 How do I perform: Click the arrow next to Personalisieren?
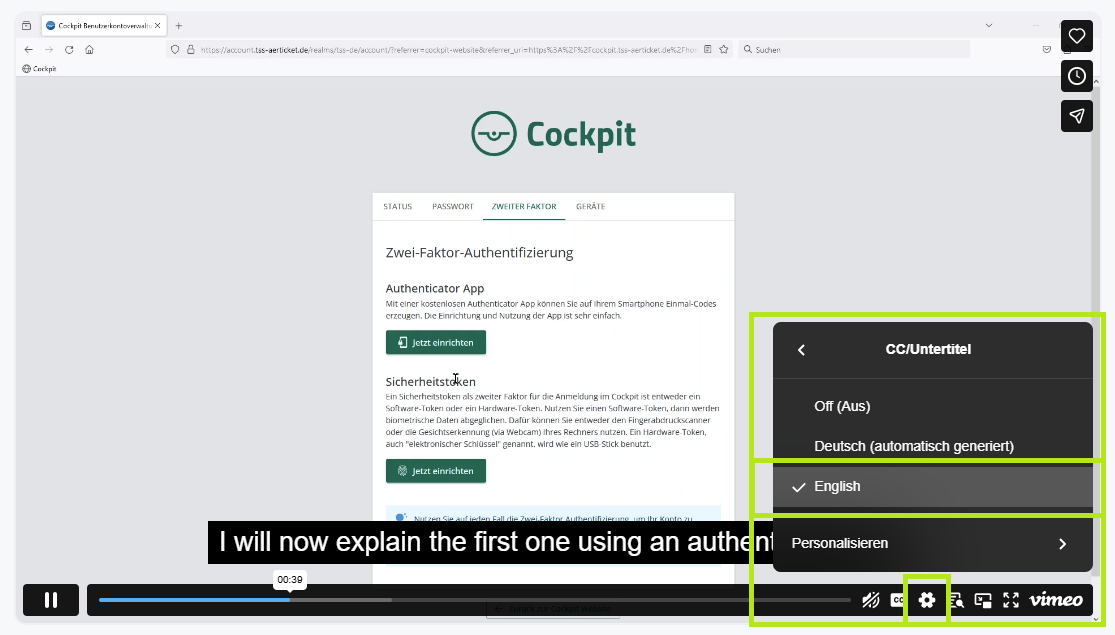pyautogui.click(x=1062, y=544)
